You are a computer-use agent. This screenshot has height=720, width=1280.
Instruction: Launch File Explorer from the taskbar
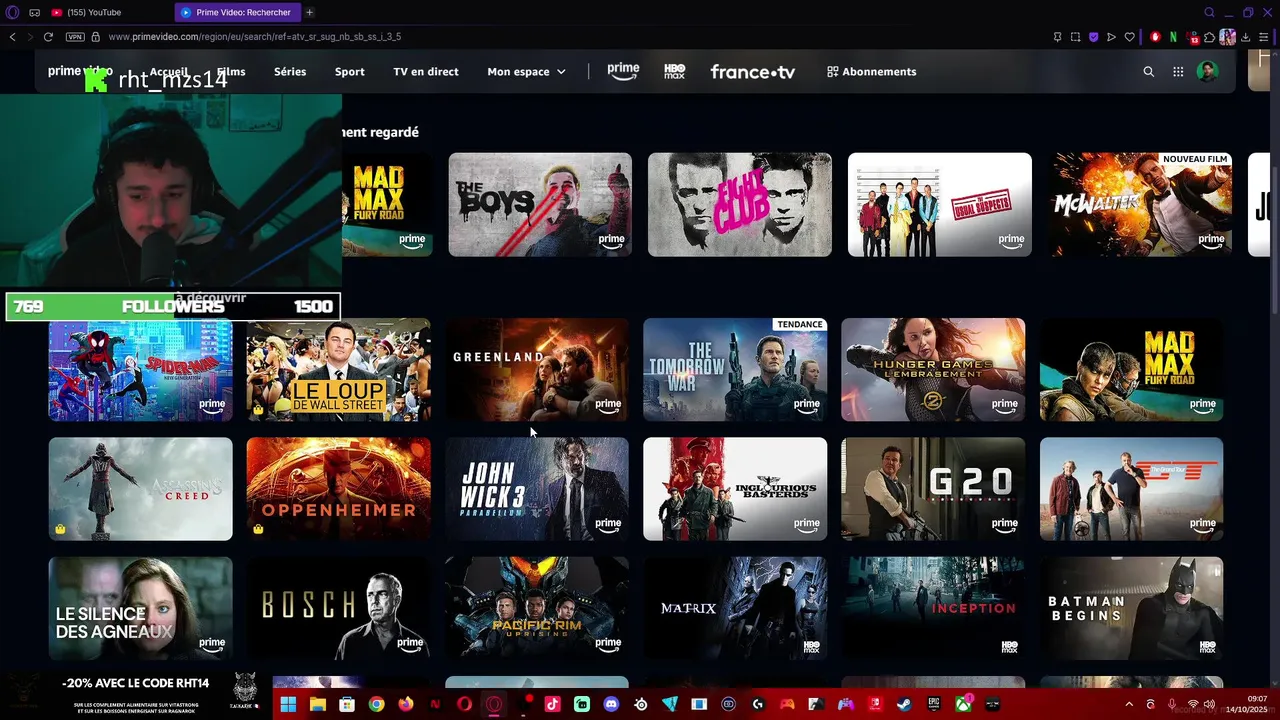coord(318,704)
